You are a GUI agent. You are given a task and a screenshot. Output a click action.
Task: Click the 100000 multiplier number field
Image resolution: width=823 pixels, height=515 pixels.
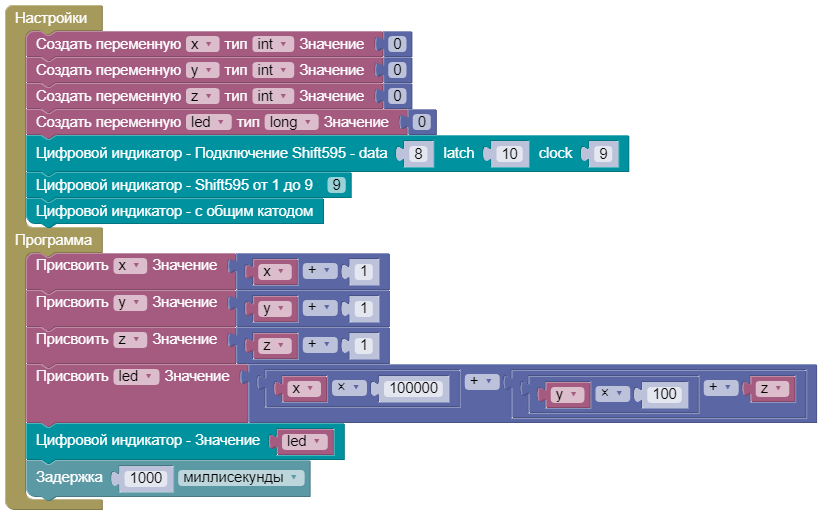(x=414, y=388)
